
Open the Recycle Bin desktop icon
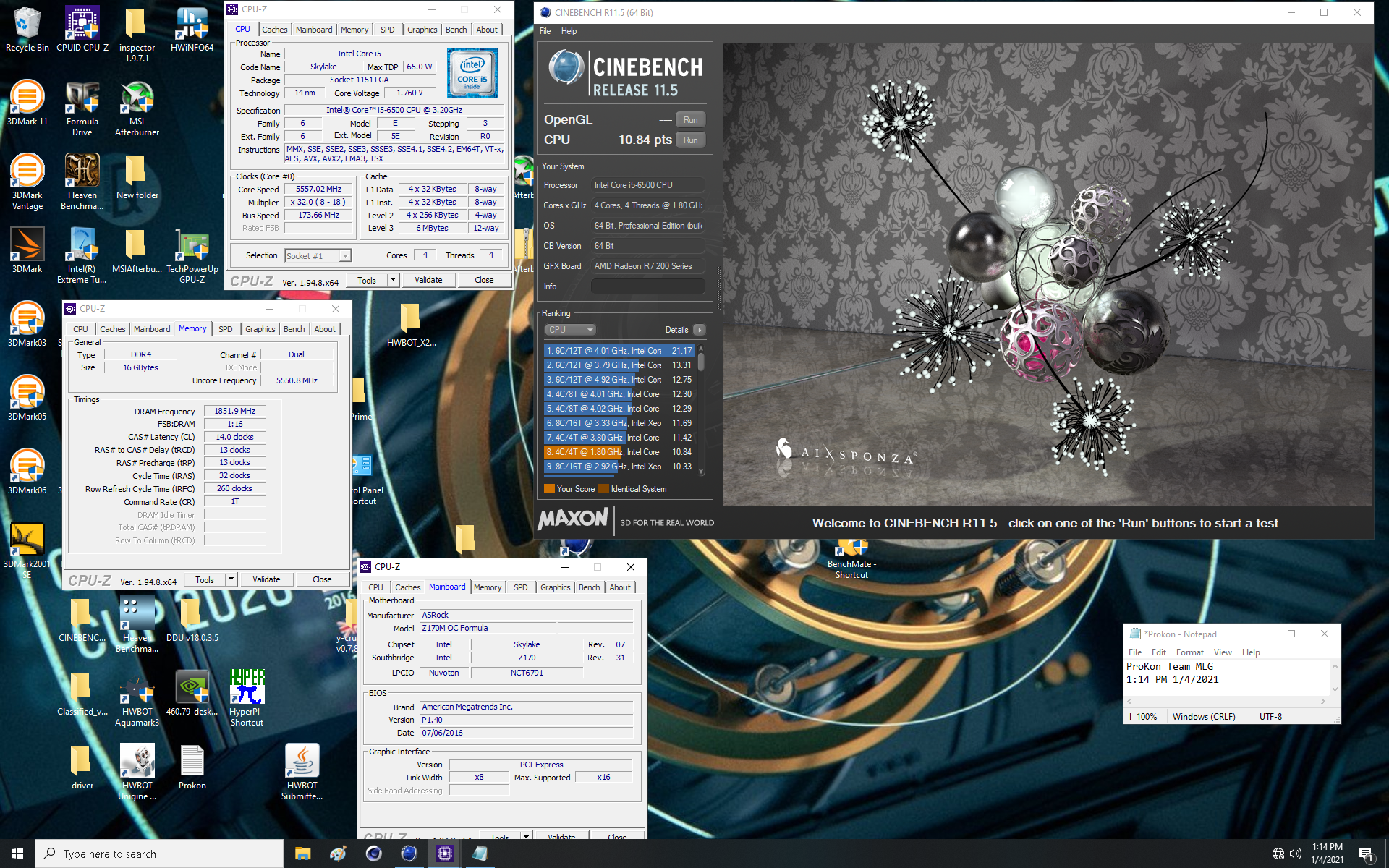(27, 30)
